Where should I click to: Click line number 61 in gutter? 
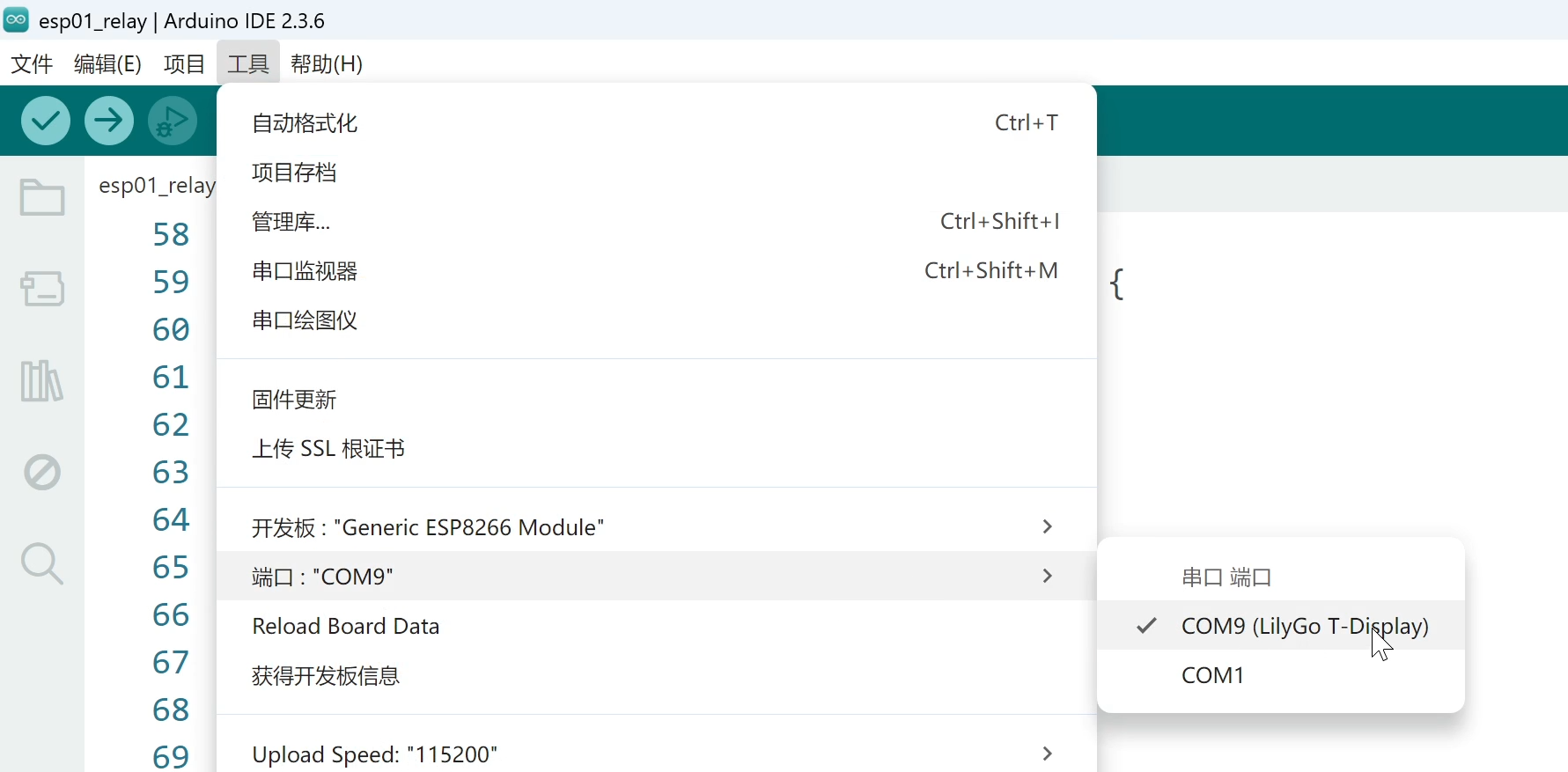coord(171,378)
